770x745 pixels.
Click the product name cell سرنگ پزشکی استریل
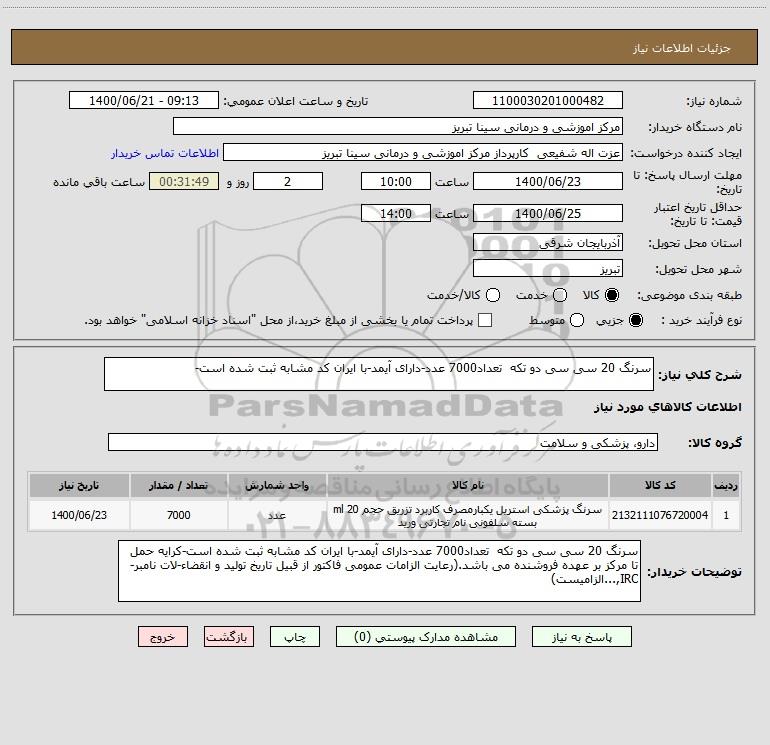pyautogui.click(x=468, y=515)
